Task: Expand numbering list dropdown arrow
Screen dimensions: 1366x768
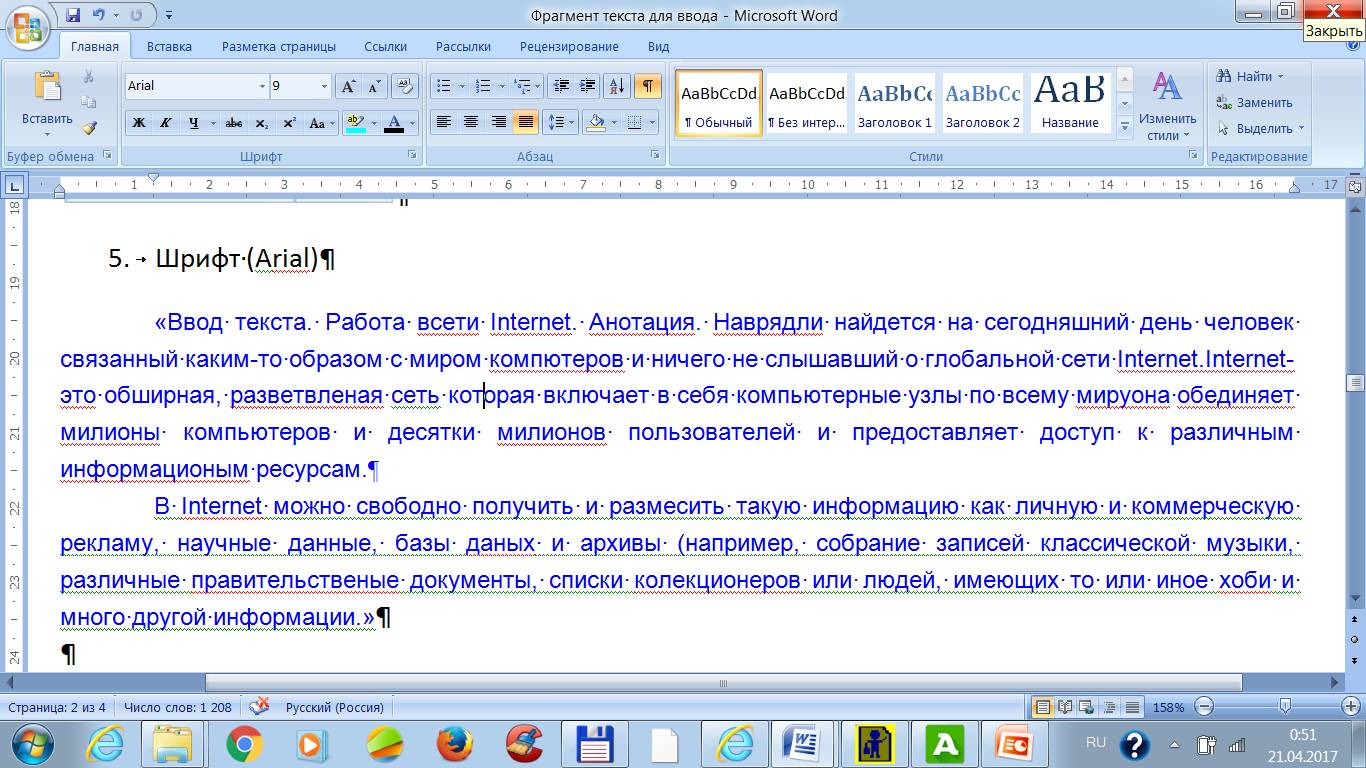Action: [501, 86]
